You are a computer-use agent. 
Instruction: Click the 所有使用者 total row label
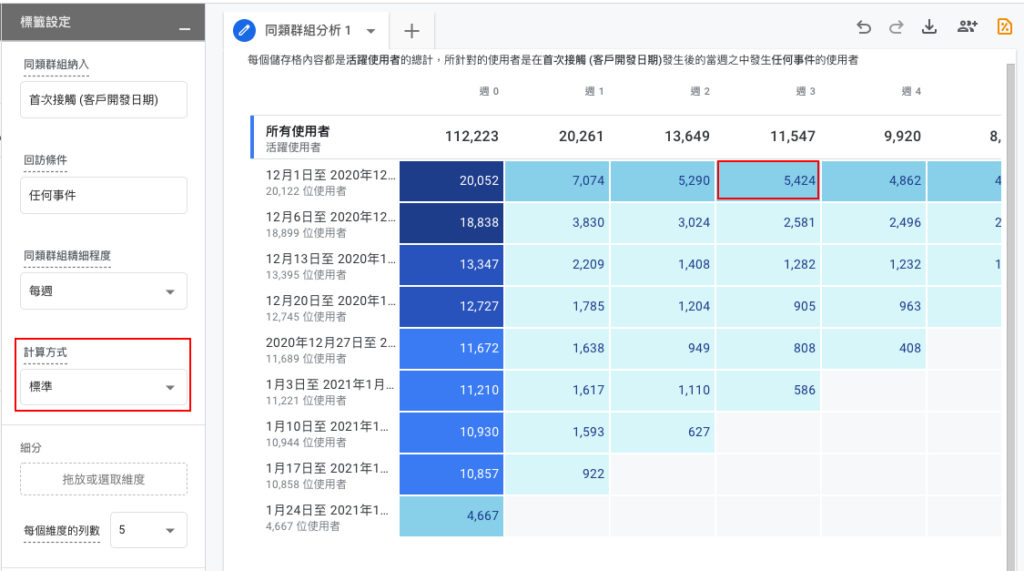pos(297,131)
